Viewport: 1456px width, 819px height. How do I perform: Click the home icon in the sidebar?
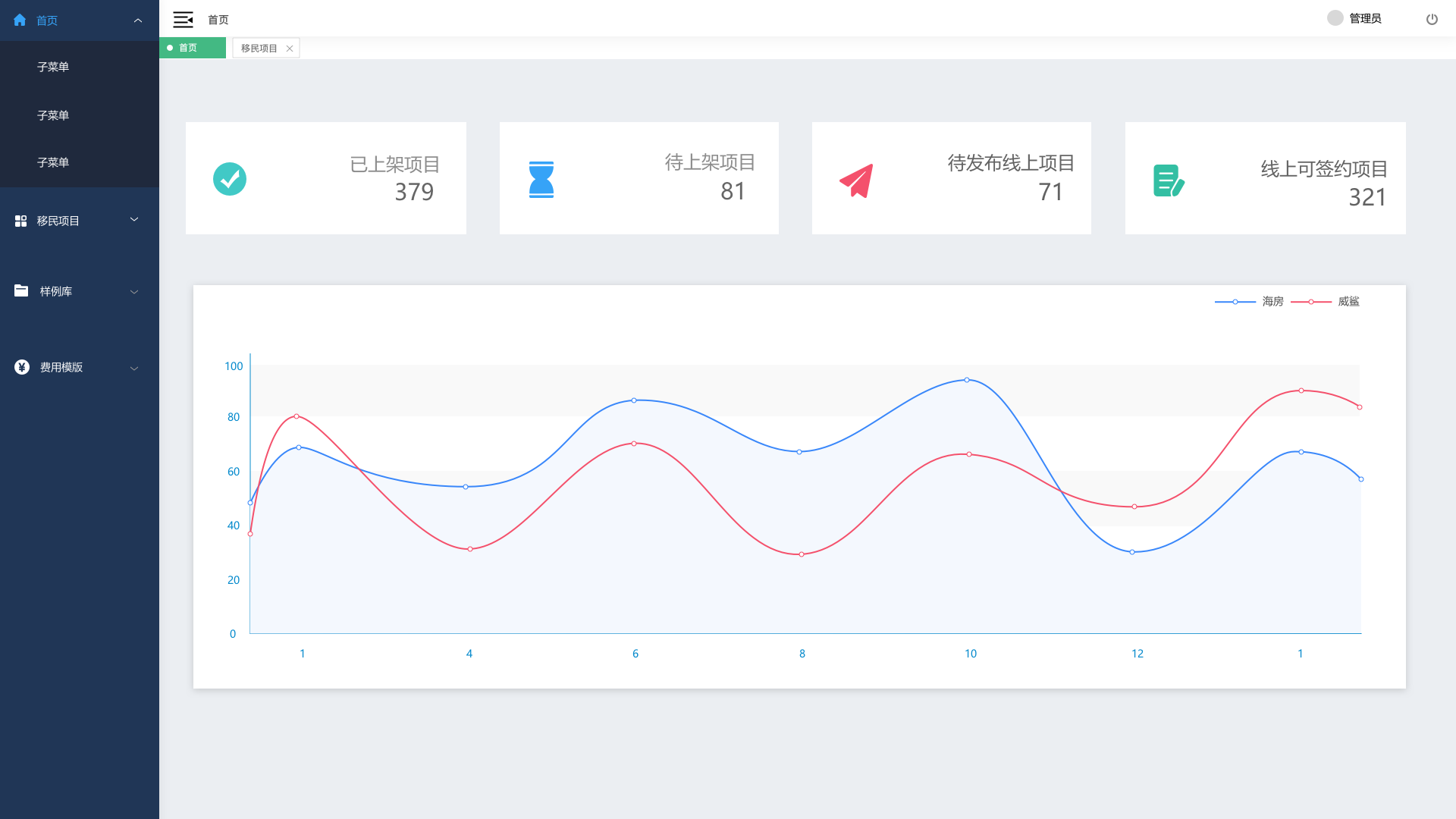pyautogui.click(x=20, y=20)
